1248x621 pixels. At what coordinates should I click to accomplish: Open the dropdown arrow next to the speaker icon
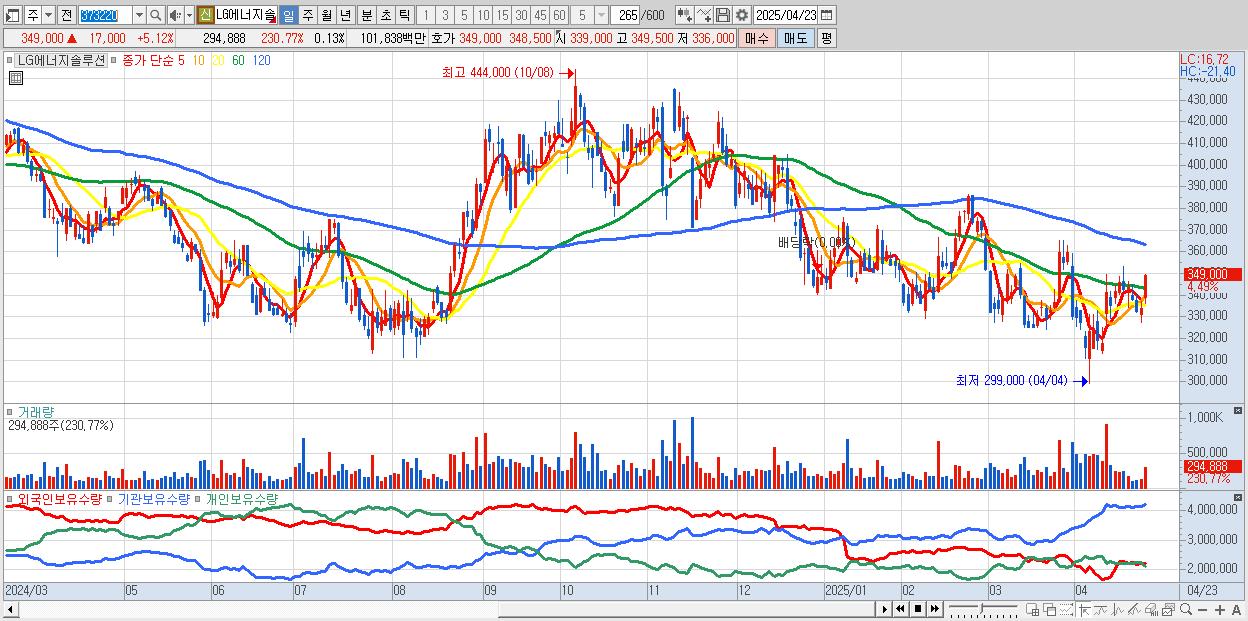coord(189,15)
